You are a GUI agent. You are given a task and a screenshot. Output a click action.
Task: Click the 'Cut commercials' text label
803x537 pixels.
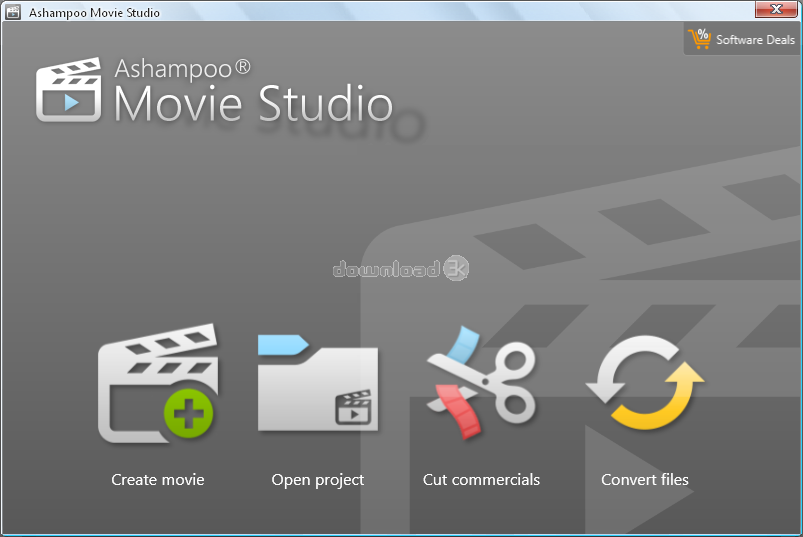481,480
